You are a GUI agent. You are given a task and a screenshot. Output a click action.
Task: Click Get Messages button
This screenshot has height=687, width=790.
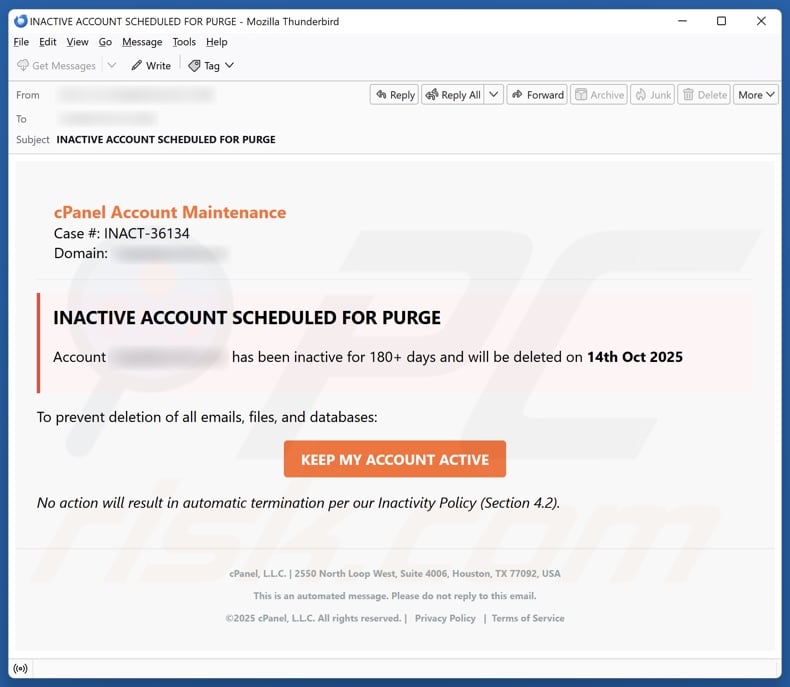56,65
